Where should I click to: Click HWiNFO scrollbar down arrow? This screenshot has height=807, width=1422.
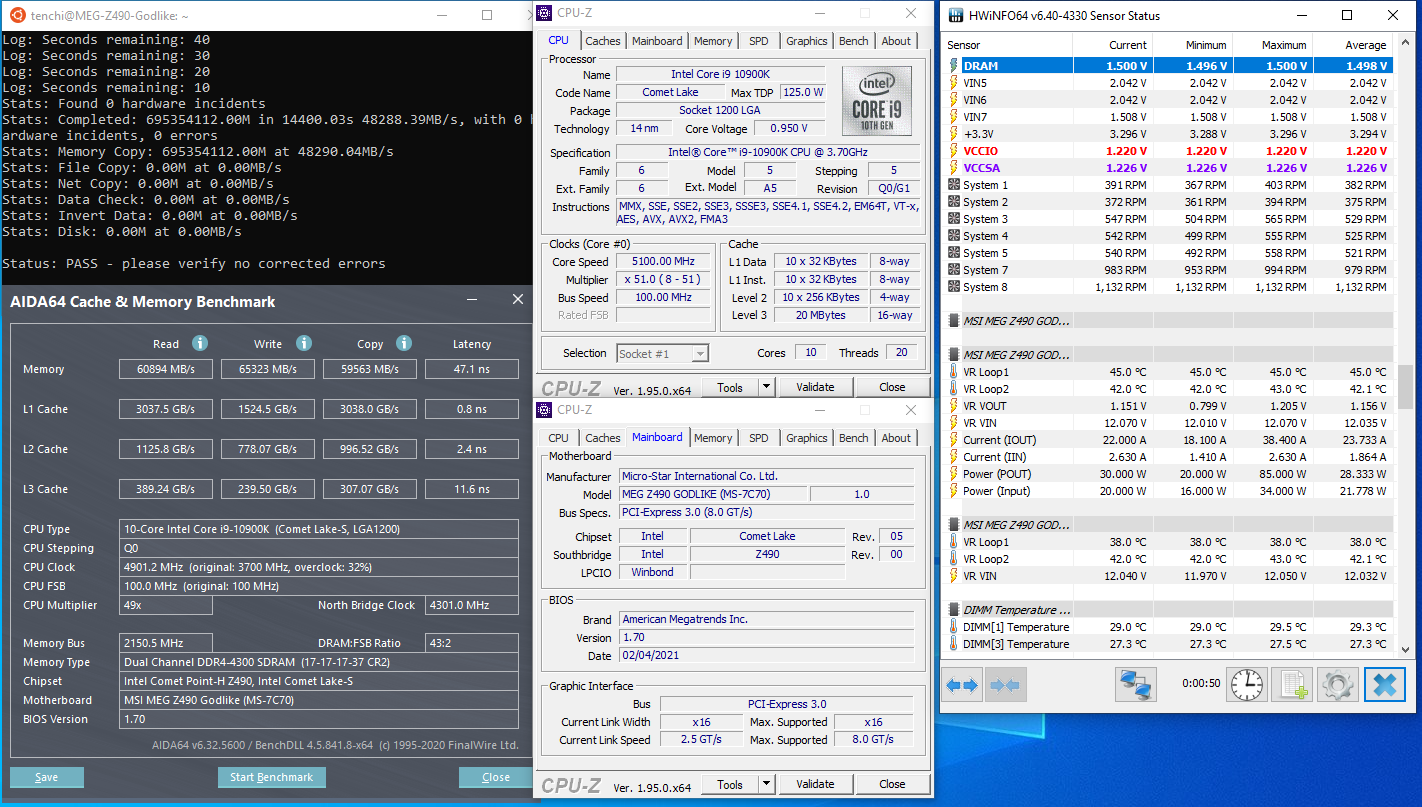coord(1405,649)
